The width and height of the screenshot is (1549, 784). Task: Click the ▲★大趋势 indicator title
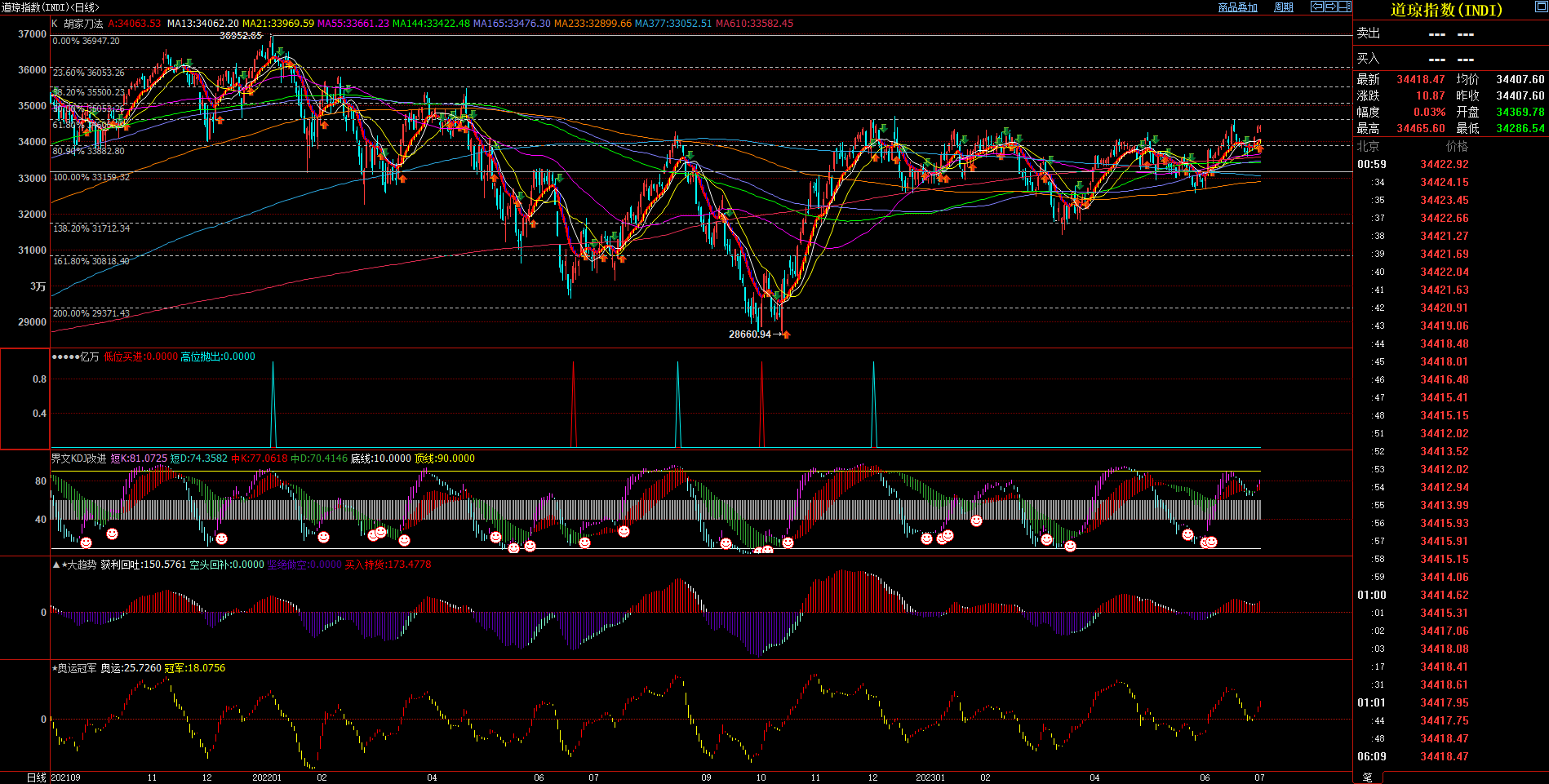74,565
